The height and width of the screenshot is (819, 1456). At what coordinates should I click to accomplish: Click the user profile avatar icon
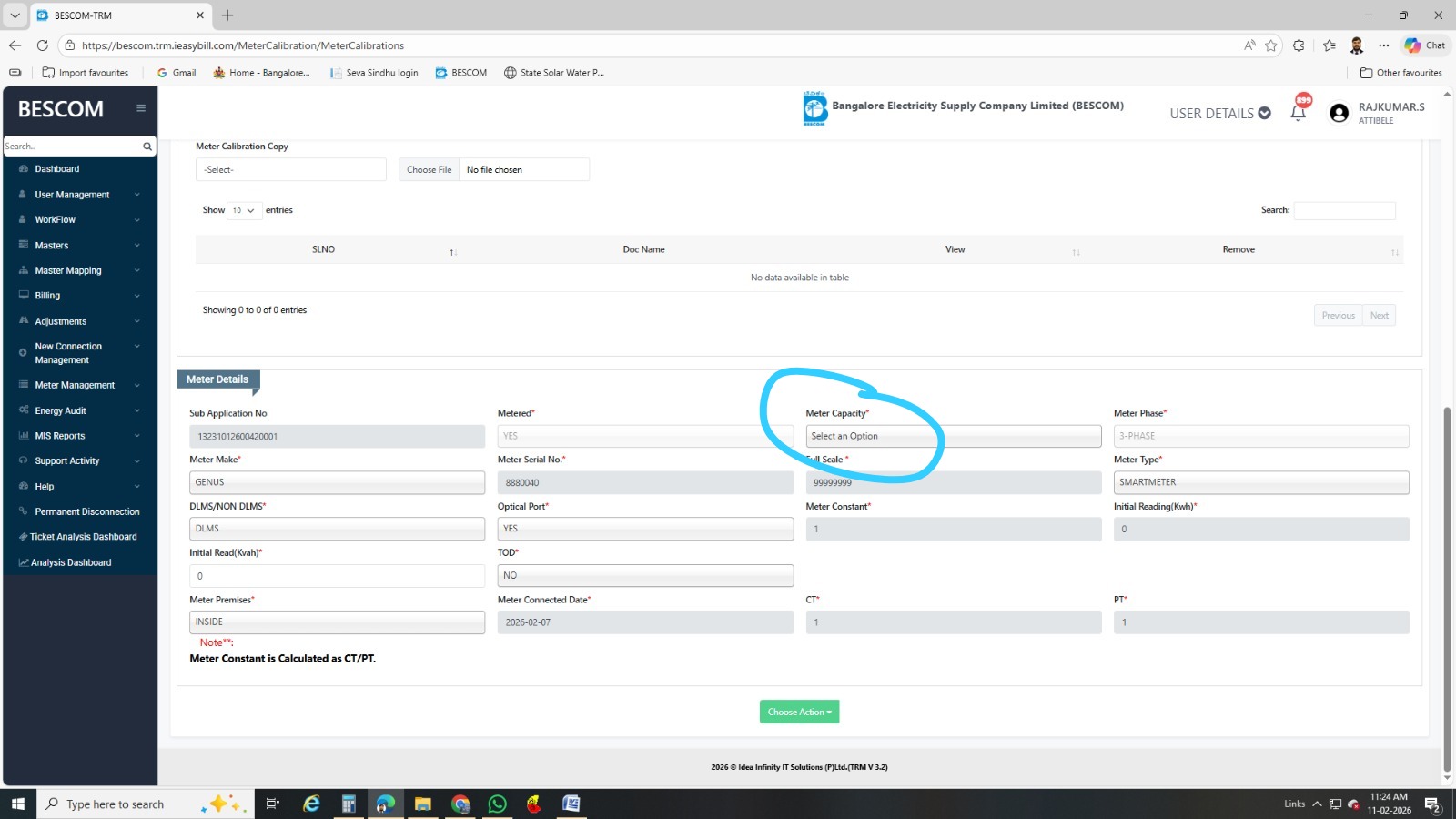pos(1339,113)
